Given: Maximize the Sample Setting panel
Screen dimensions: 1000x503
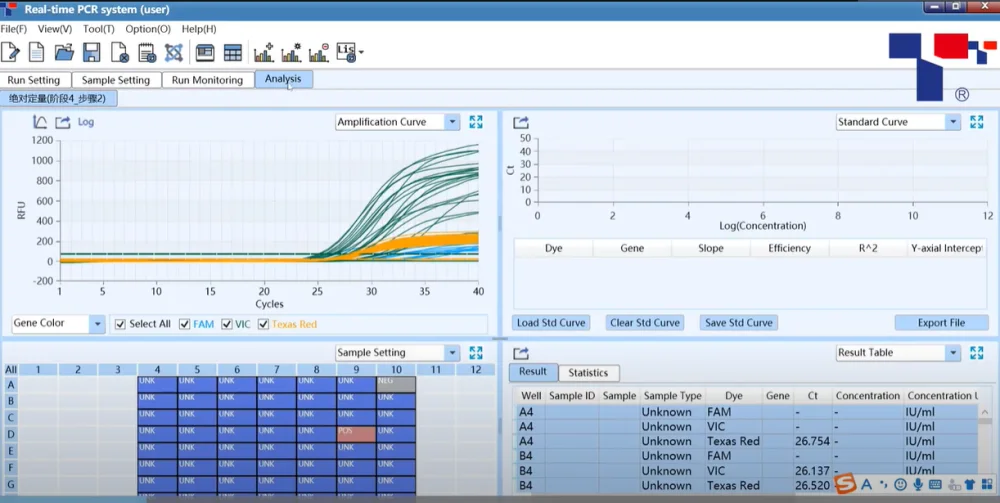Looking at the screenshot, I should pyautogui.click(x=476, y=353).
